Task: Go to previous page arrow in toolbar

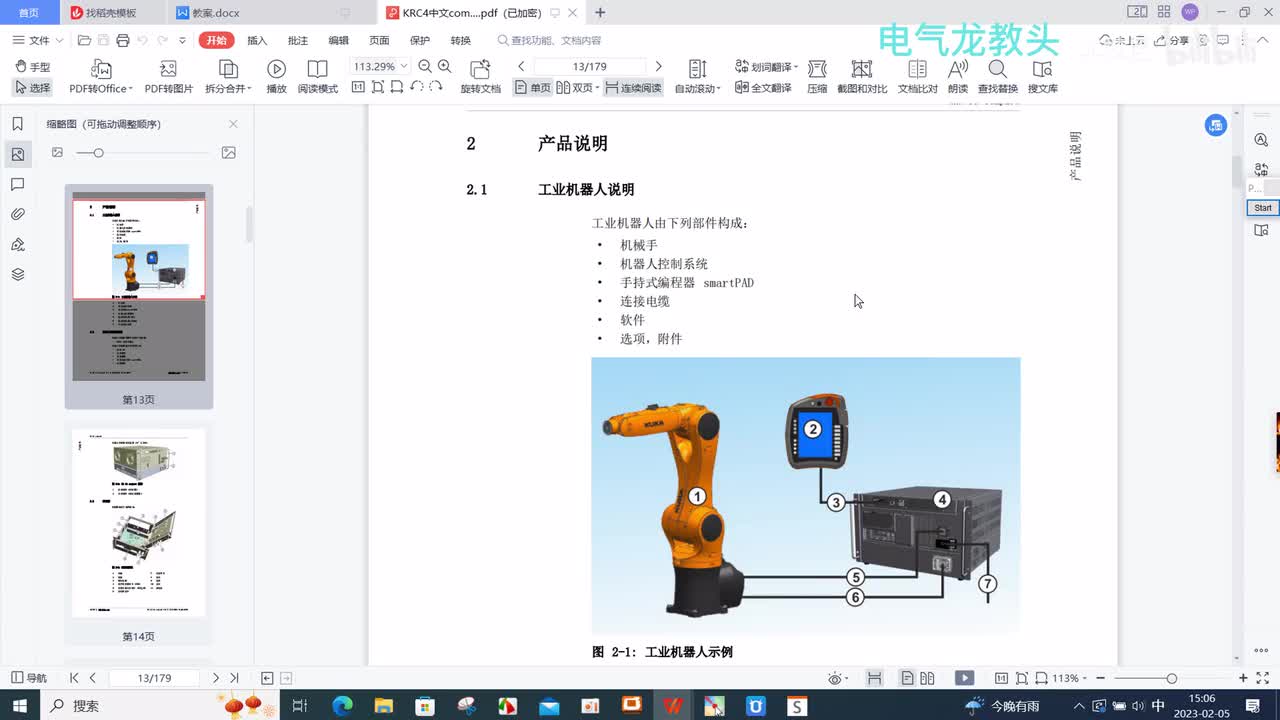Action: coord(521,66)
